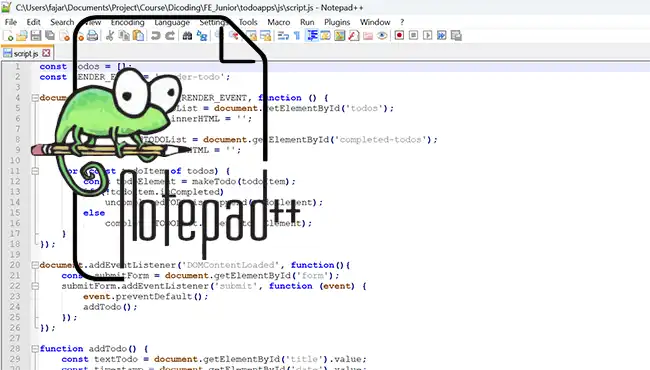Collapse the submit listener fold on line 22

click(35, 286)
